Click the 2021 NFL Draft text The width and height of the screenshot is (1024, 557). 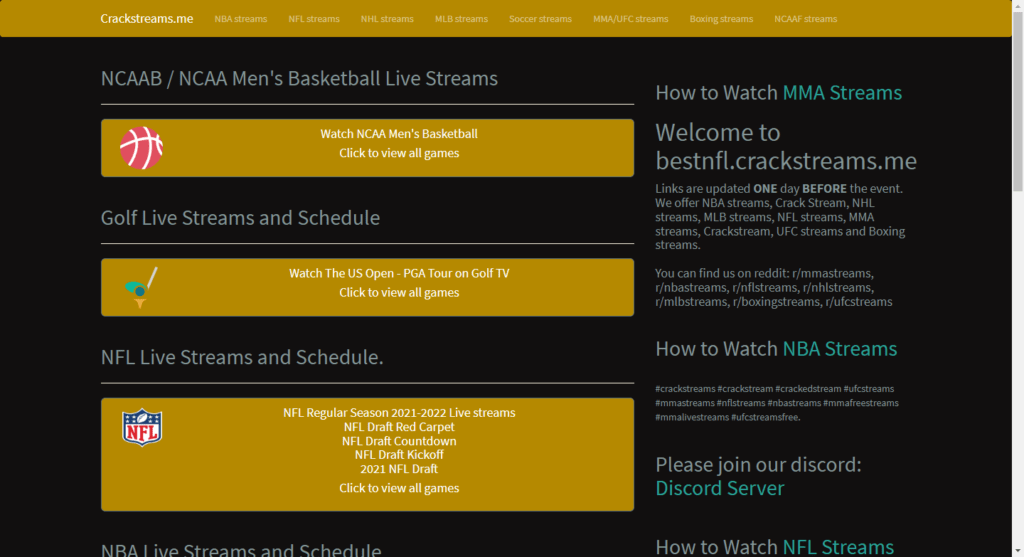[399, 469]
